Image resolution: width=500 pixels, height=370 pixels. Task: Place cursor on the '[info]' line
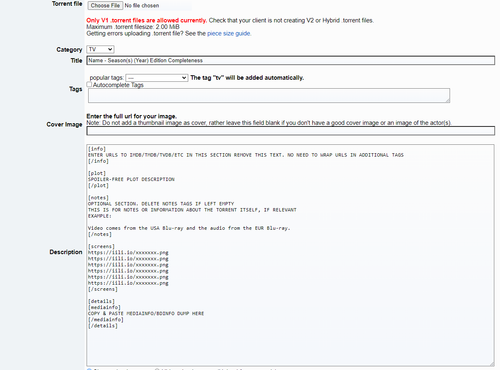coord(97,149)
